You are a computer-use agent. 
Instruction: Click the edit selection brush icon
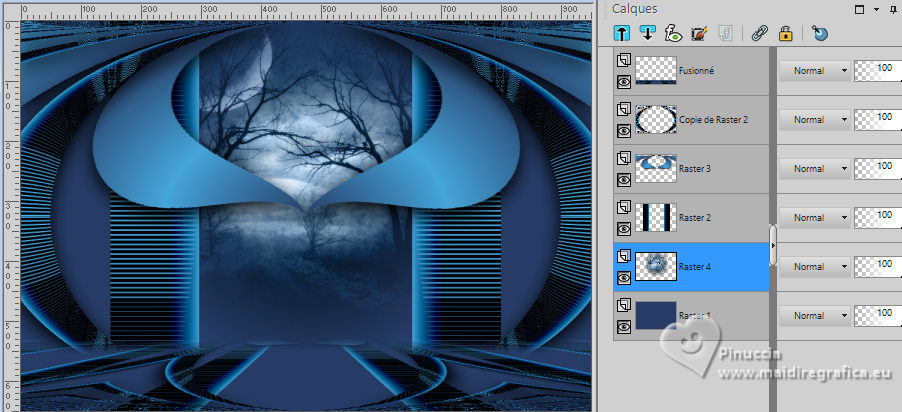[x=699, y=34]
